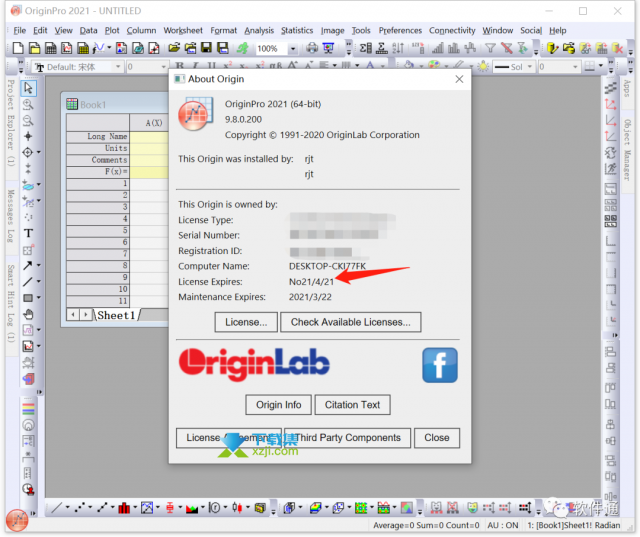Select the Pan hand tool

(x=28, y=314)
